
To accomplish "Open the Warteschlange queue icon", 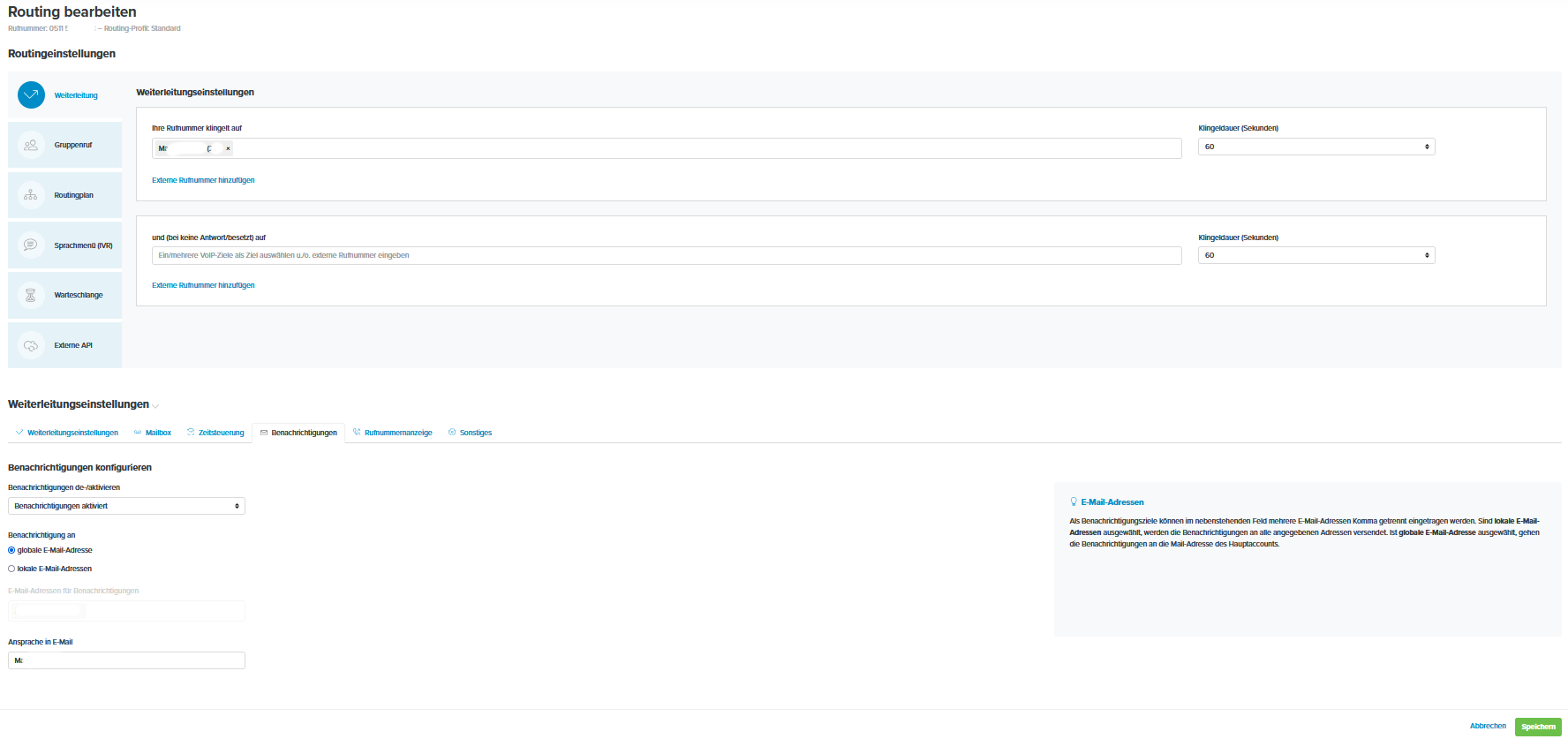I will 31,295.
